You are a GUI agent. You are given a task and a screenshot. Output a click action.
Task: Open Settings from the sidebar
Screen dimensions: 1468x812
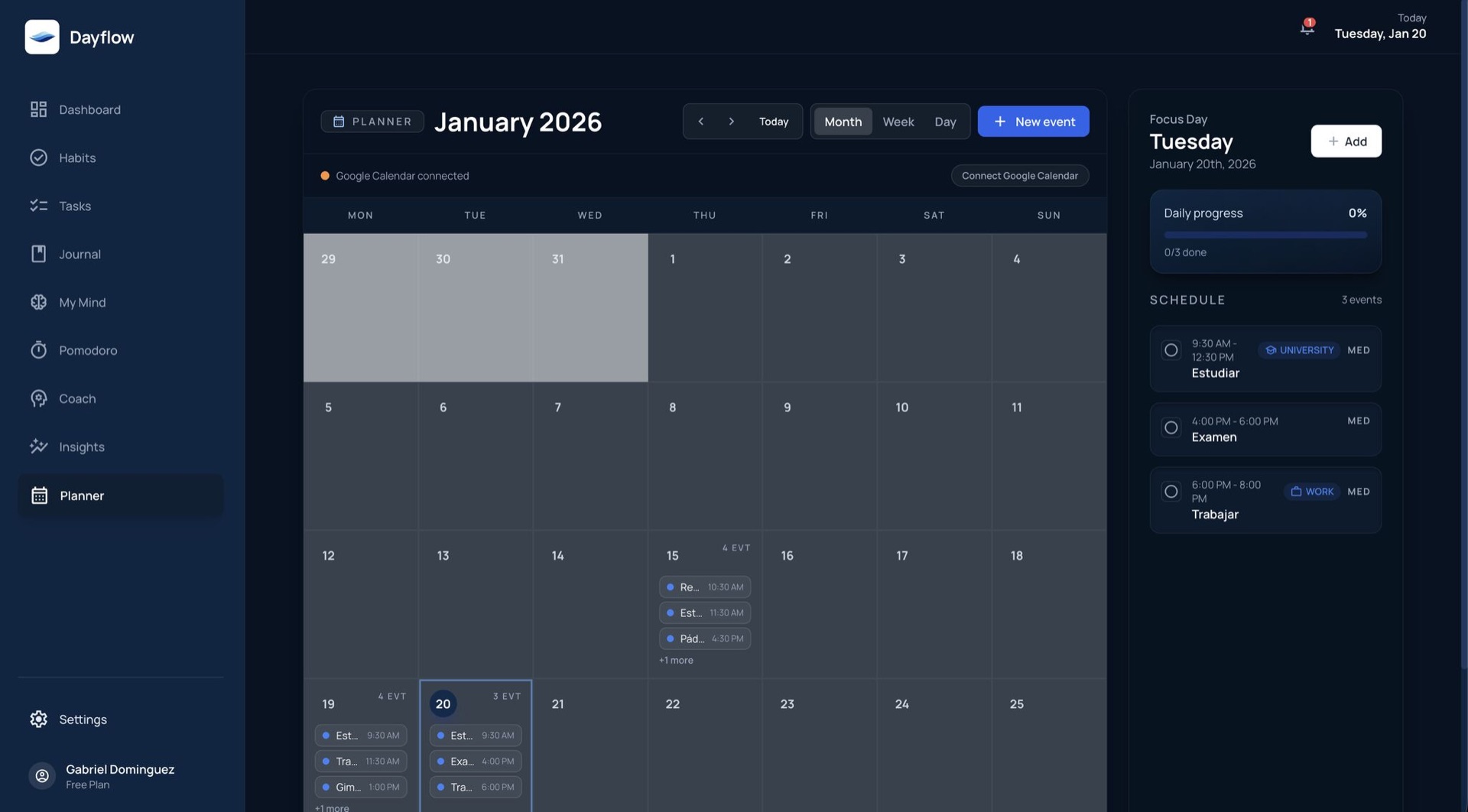[121, 719]
